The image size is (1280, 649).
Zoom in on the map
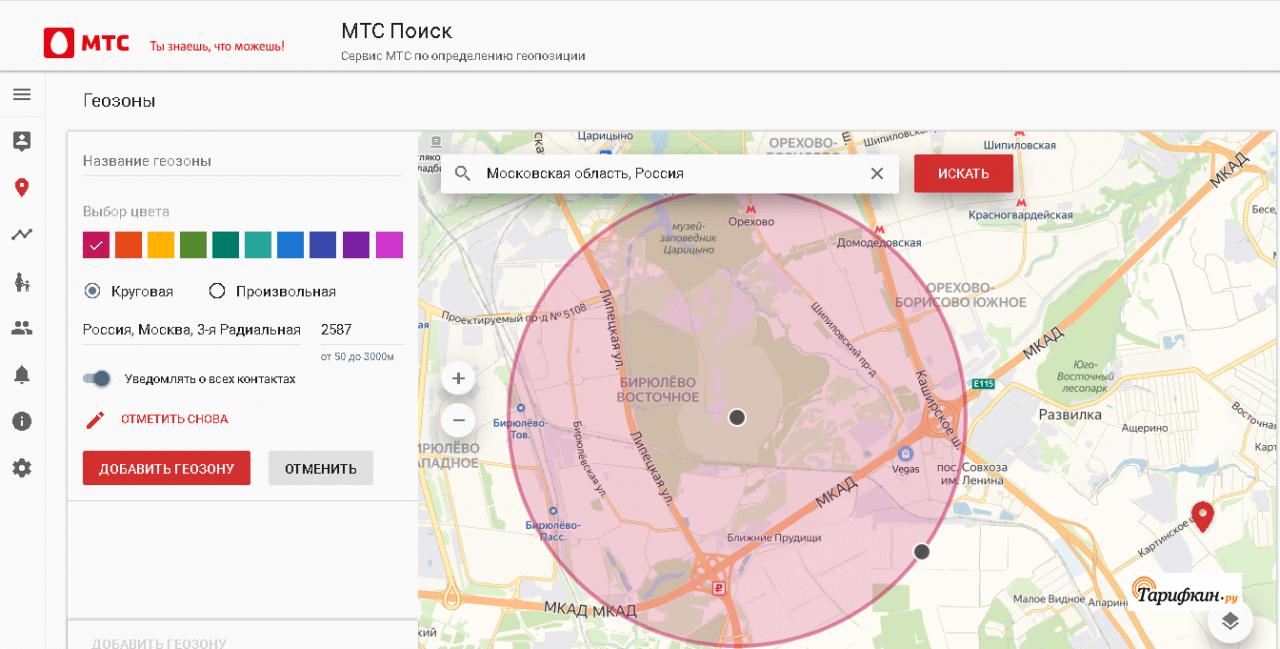(x=458, y=379)
